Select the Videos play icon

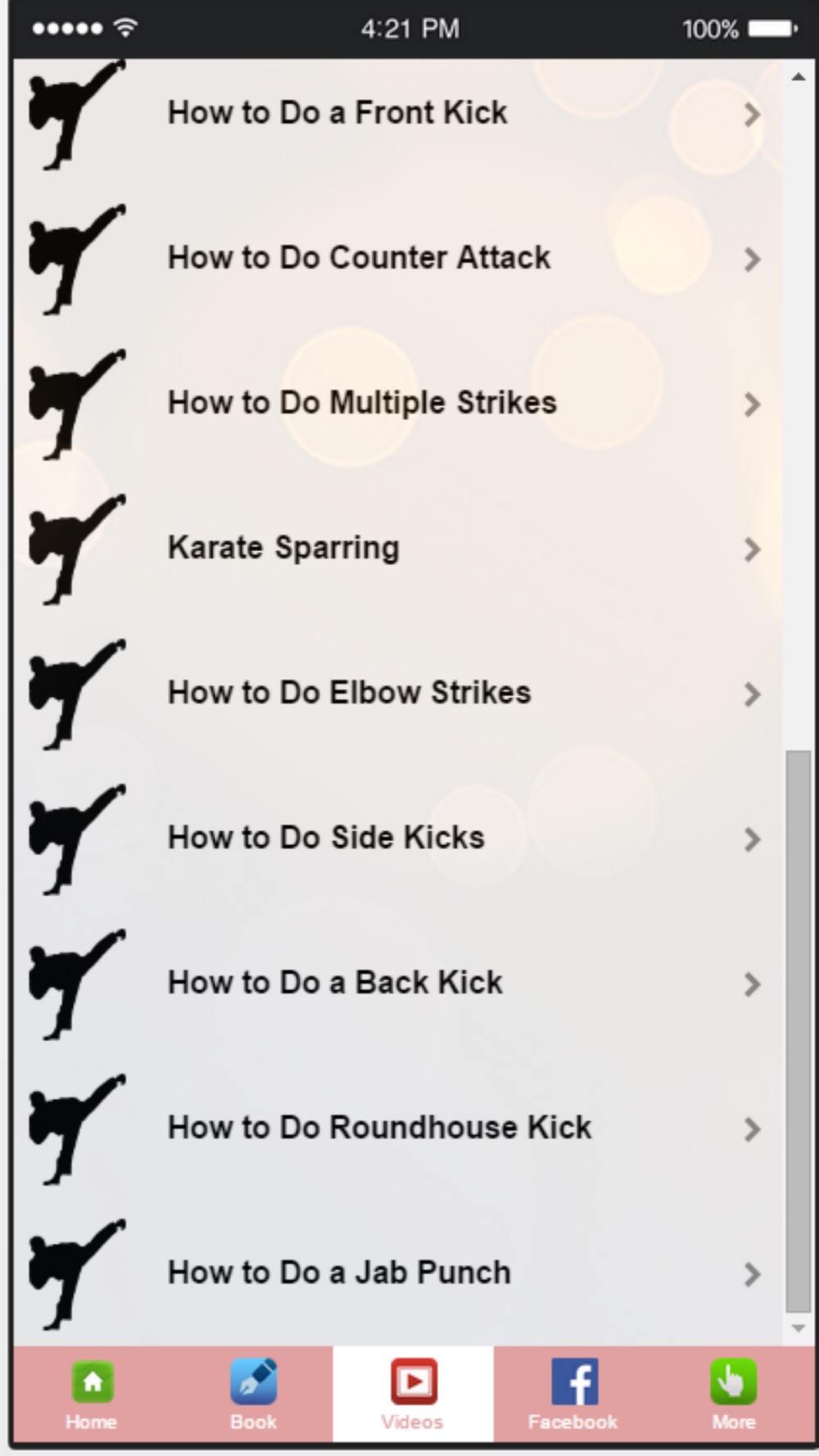(x=413, y=1381)
